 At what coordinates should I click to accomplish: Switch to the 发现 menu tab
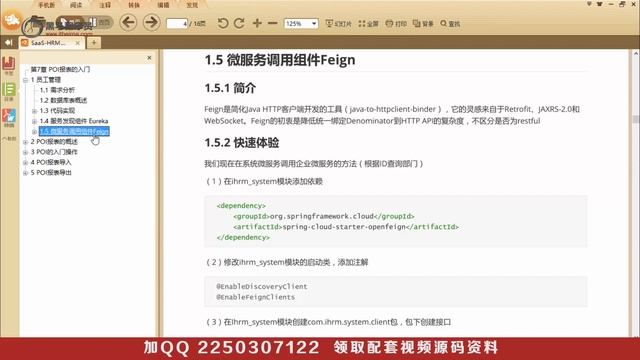(x=192, y=5)
